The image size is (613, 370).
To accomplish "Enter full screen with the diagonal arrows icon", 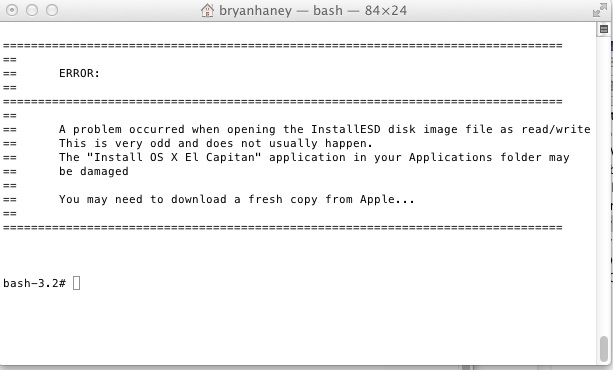I will coord(600,11).
